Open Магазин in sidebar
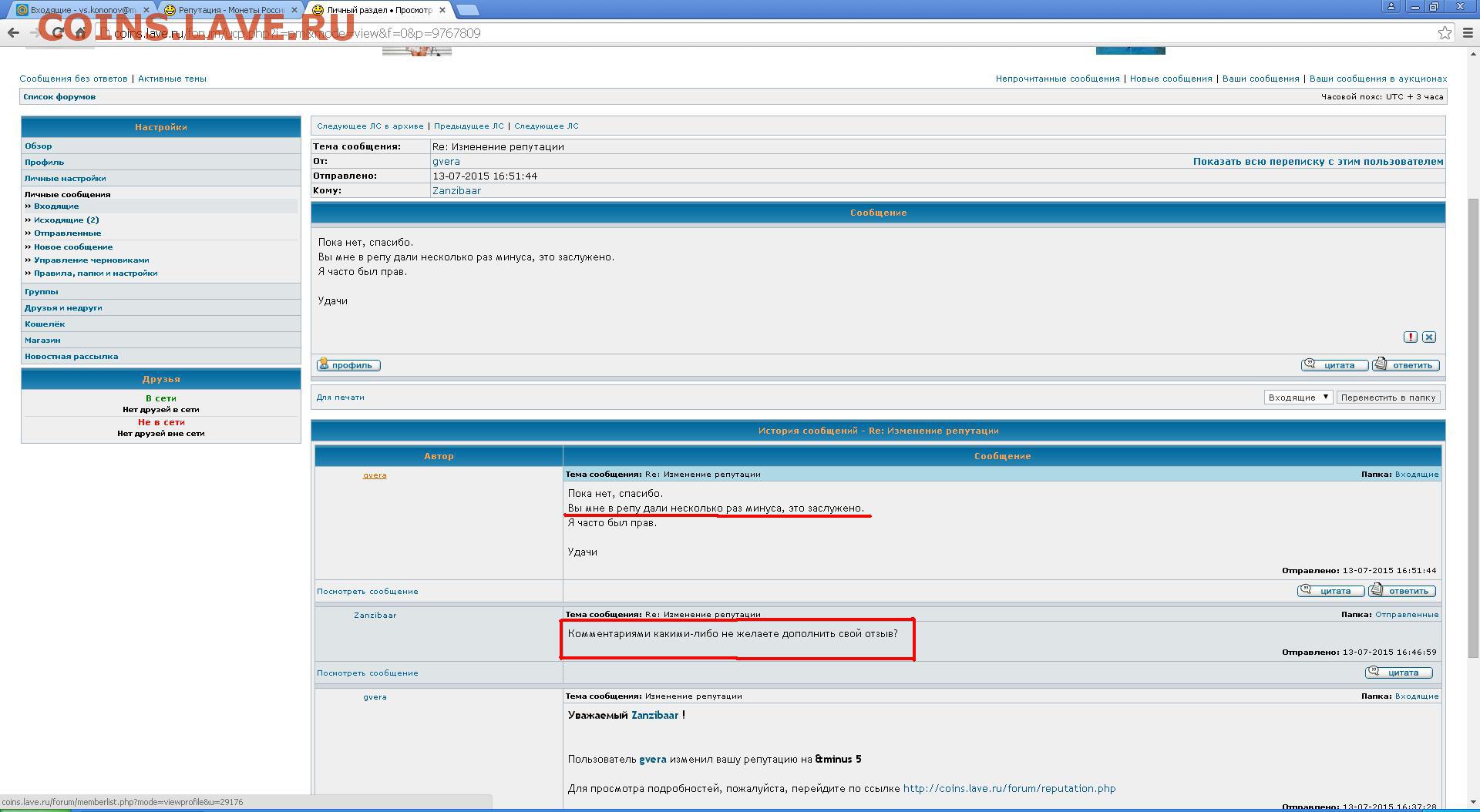 (x=42, y=340)
